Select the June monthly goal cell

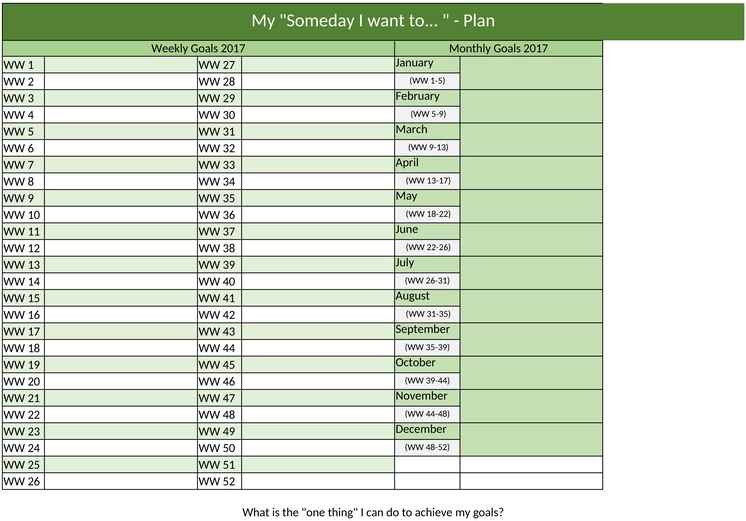click(x=531, y=239)
